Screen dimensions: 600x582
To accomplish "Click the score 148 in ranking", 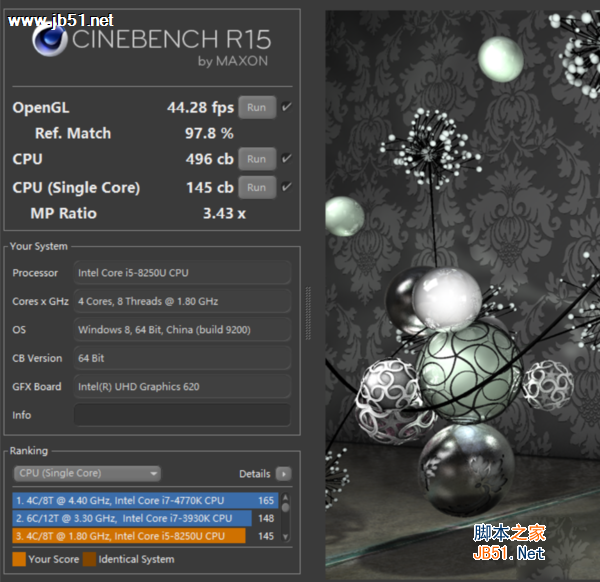I will [x=266, y=518].
